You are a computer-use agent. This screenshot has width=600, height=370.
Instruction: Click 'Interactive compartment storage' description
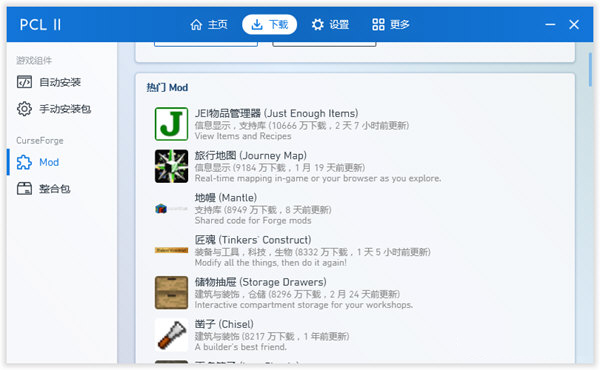(x=304, y=305)
